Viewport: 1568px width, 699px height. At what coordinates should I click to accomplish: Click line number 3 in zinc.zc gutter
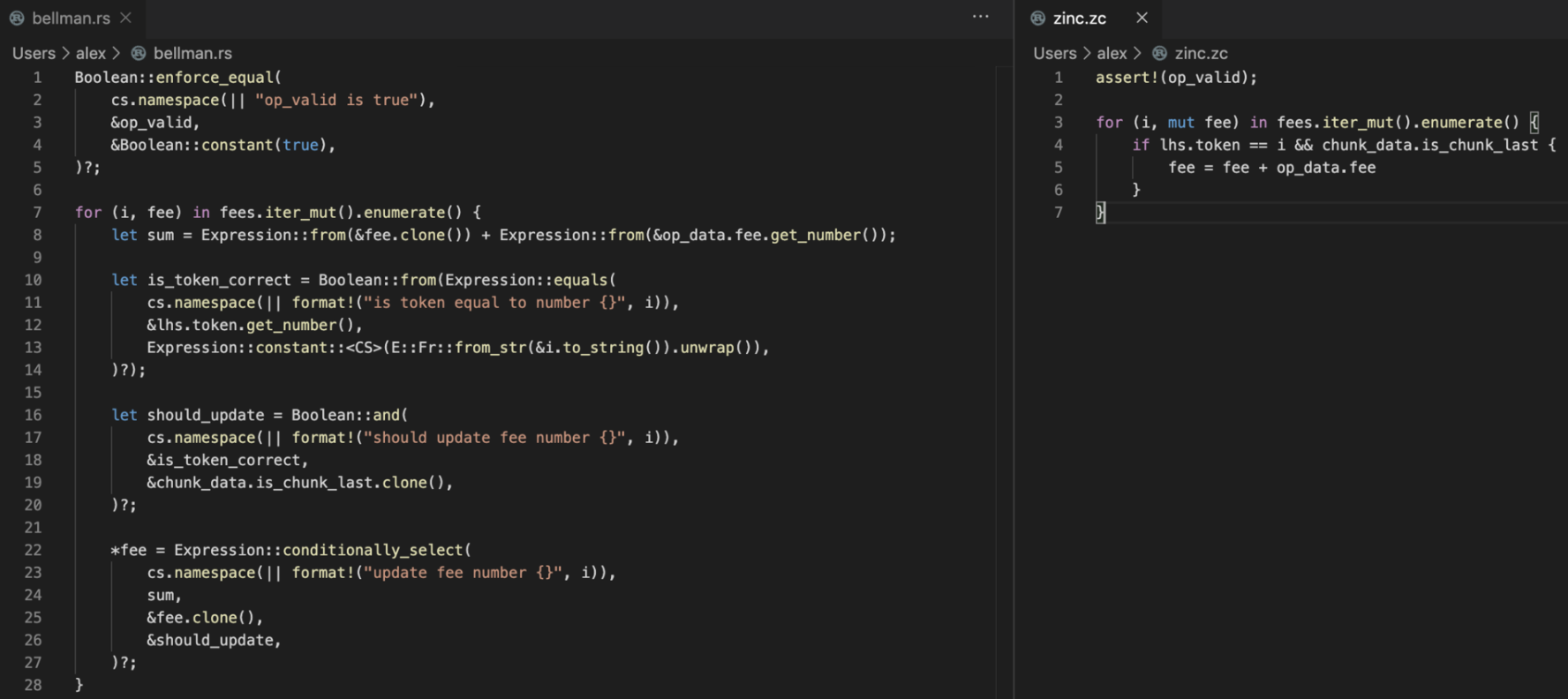(1059, 123)
